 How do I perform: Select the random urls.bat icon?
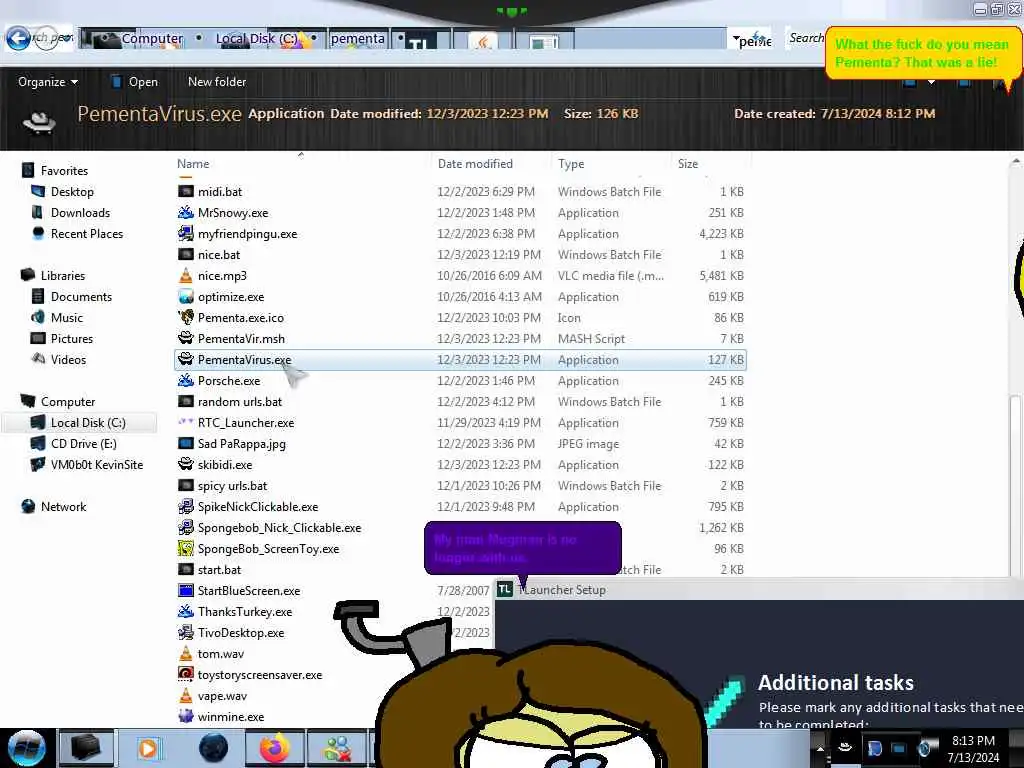click(186, 402)
